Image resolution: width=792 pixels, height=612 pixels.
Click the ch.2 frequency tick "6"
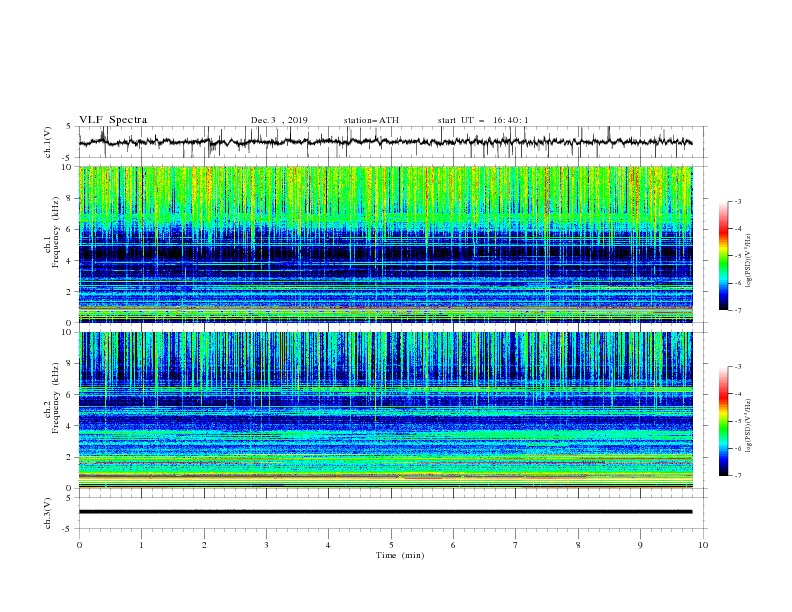[70, 395]
